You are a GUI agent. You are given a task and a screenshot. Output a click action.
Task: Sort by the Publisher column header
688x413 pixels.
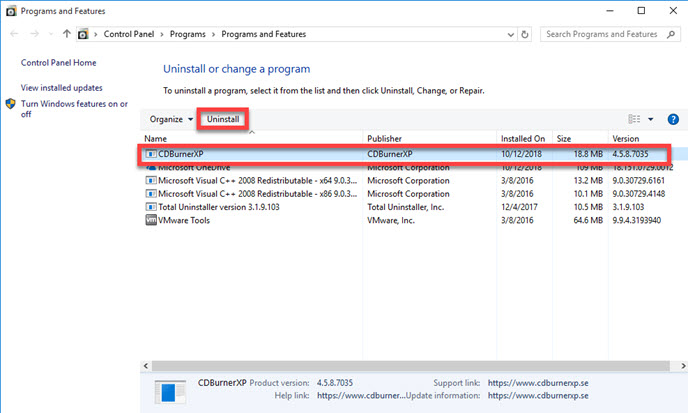click(384, 139)
